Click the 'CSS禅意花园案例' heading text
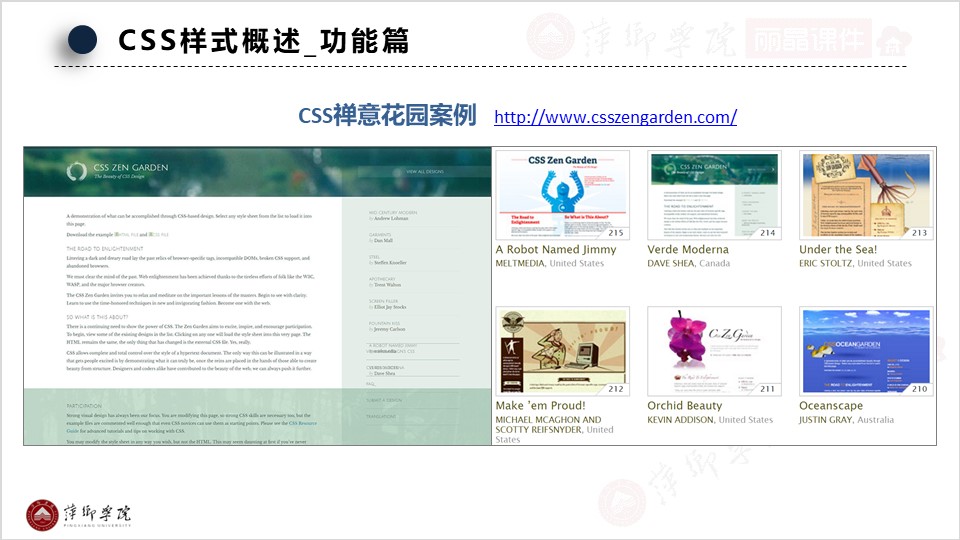The width and height of the screenshot is (960, 540). 387,115
